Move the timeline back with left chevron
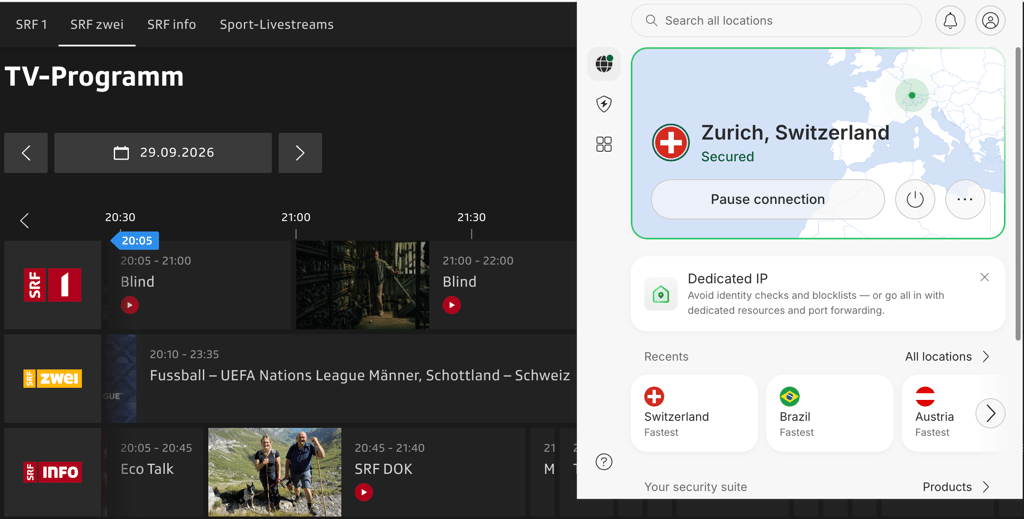Image resolution: width=1024 pixels, height=519 pixels. pos(25,221)
